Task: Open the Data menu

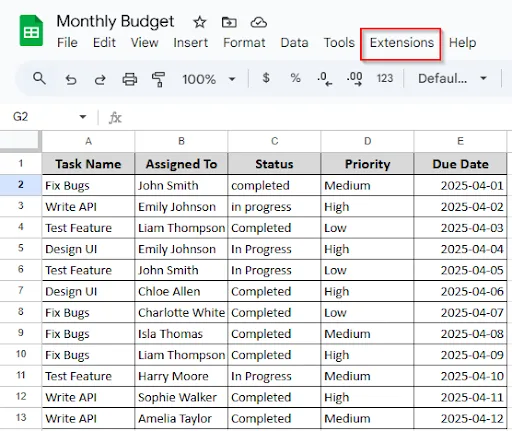Action: (x=294, y=43)
